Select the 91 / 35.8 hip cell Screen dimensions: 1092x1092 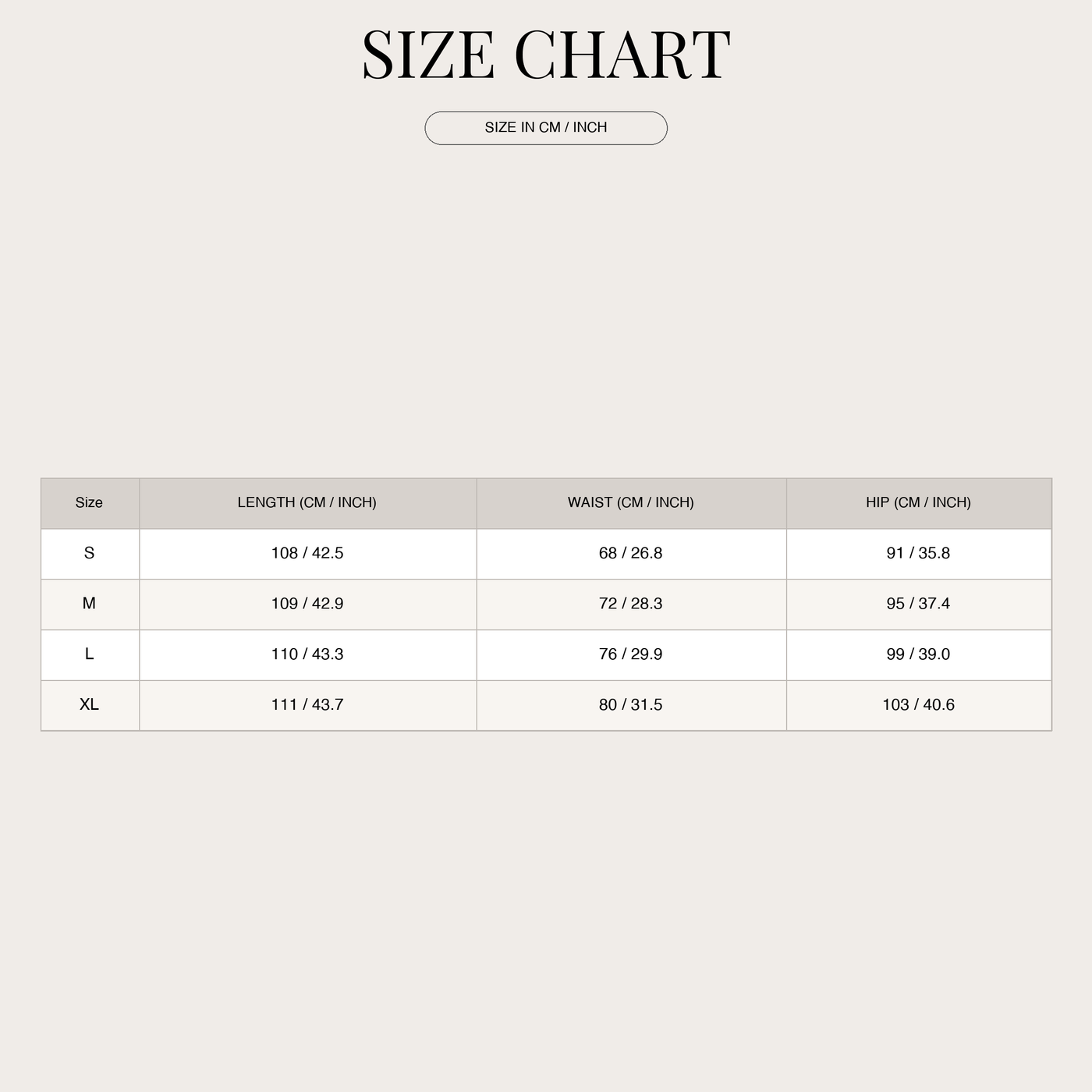[919, 554]
